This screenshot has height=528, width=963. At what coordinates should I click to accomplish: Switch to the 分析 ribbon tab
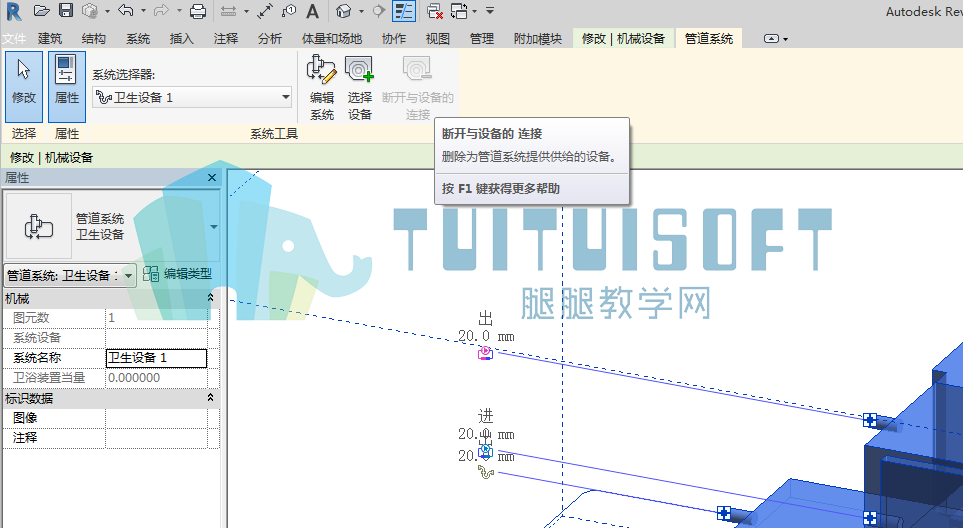click(x=270, y=39)
